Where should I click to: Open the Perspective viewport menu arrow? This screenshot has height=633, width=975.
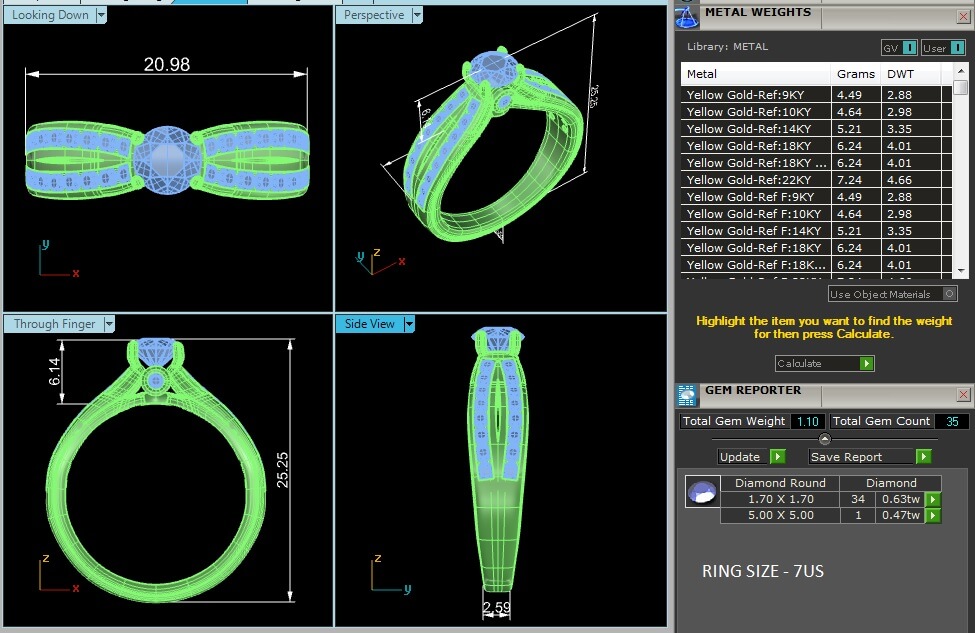coord(417,15)
